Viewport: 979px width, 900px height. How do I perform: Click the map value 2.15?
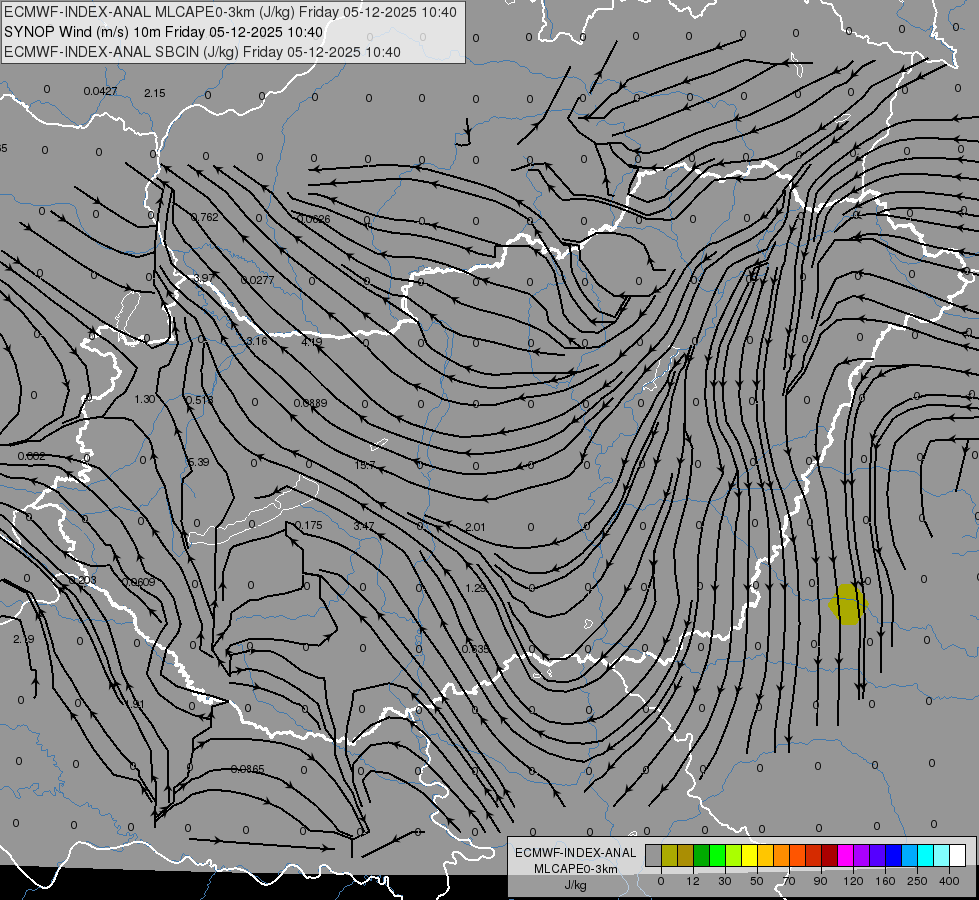coord(155,93)
